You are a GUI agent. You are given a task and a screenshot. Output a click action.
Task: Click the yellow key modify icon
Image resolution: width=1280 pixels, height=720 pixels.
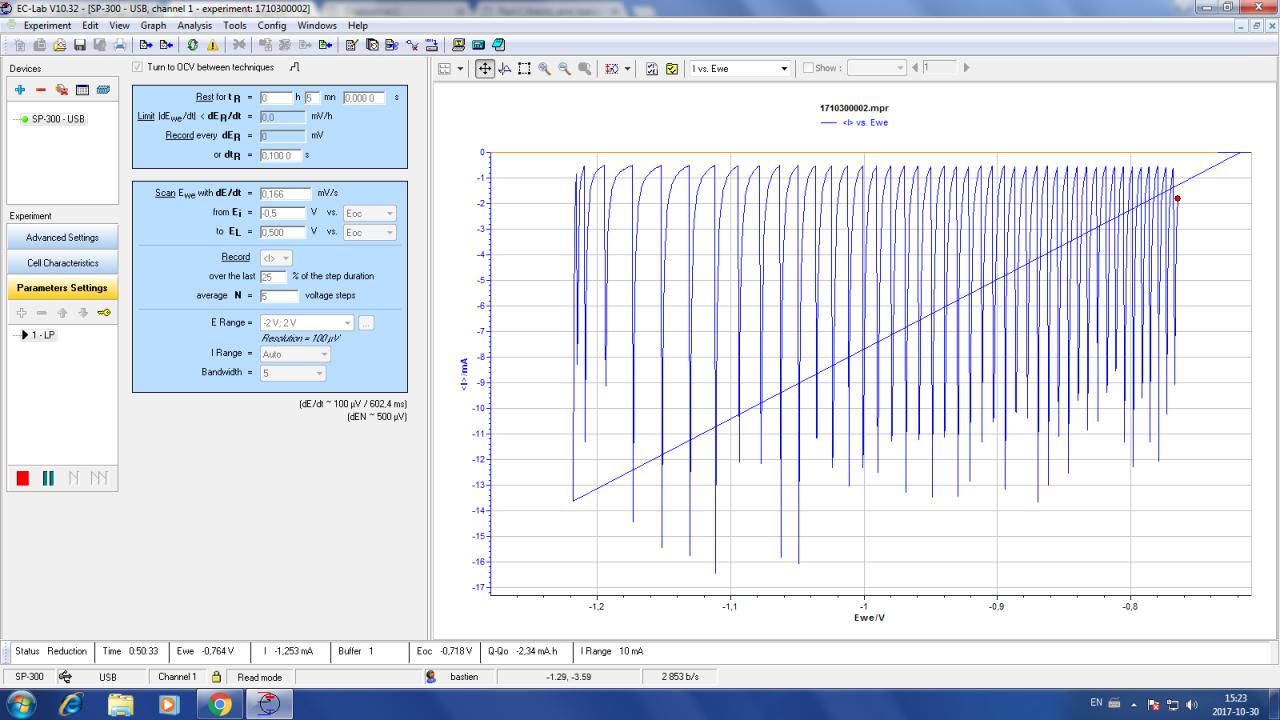104,312
